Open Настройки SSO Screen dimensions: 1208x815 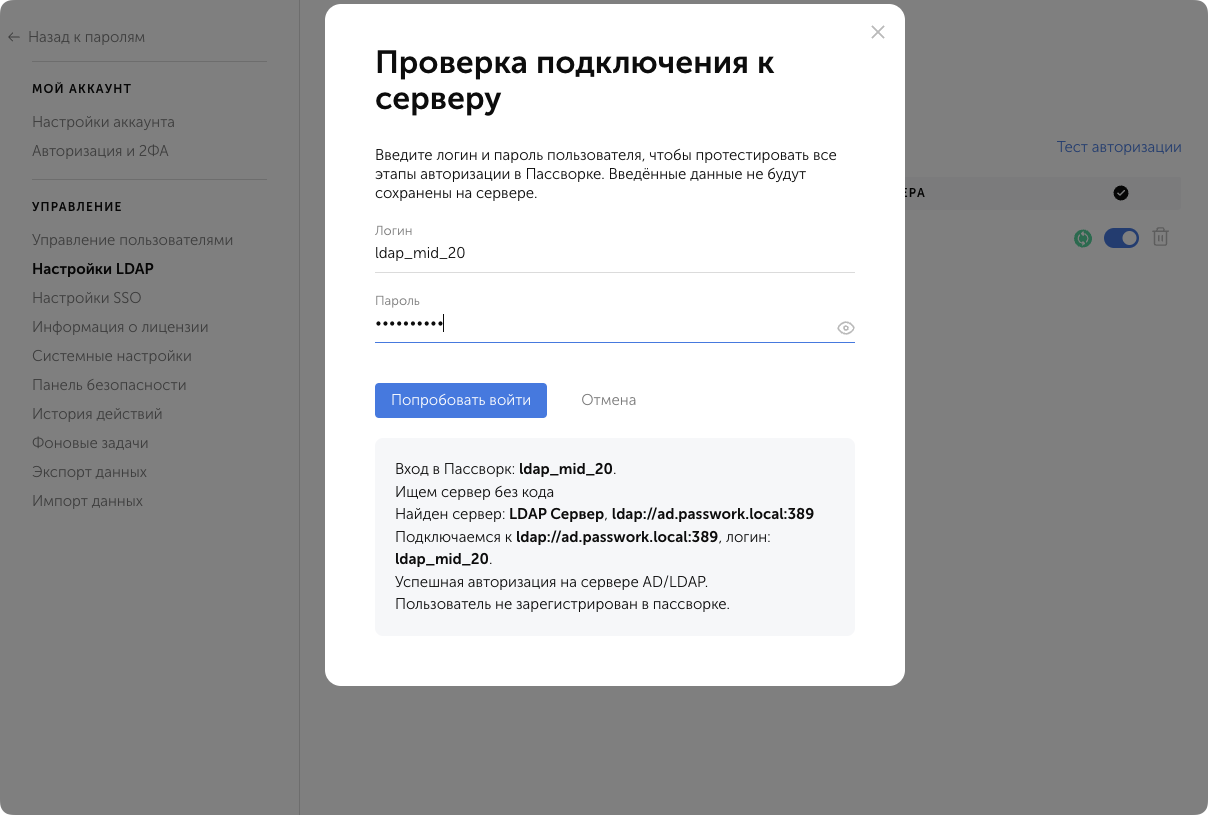[x=87, y=298]
